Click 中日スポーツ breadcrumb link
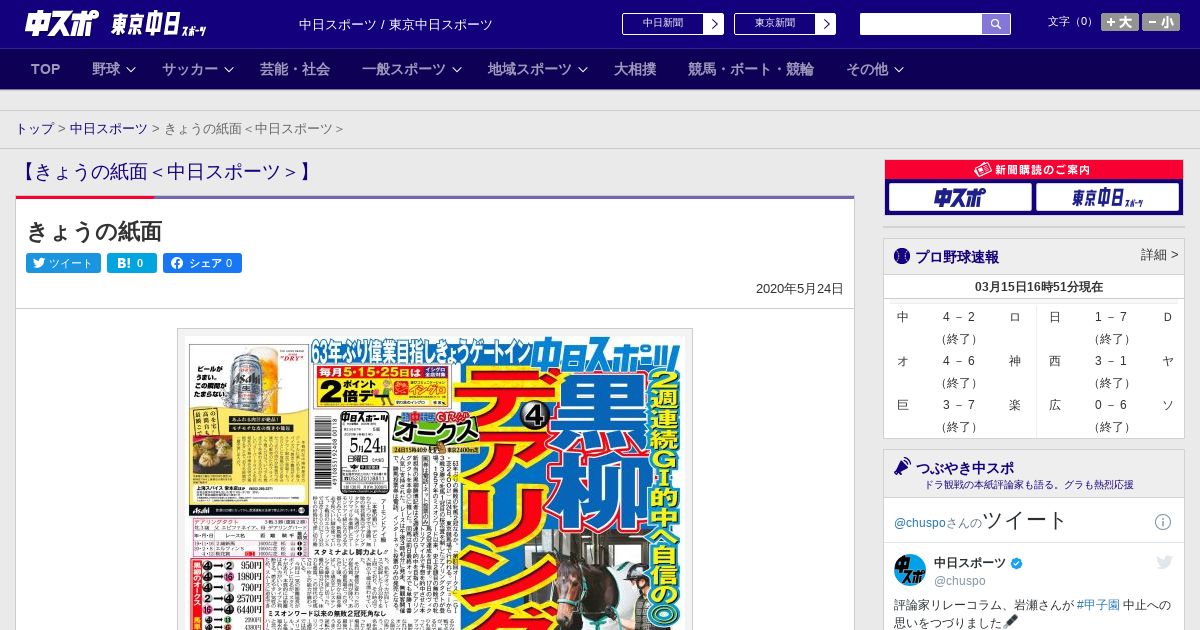 tap(108, 129)
